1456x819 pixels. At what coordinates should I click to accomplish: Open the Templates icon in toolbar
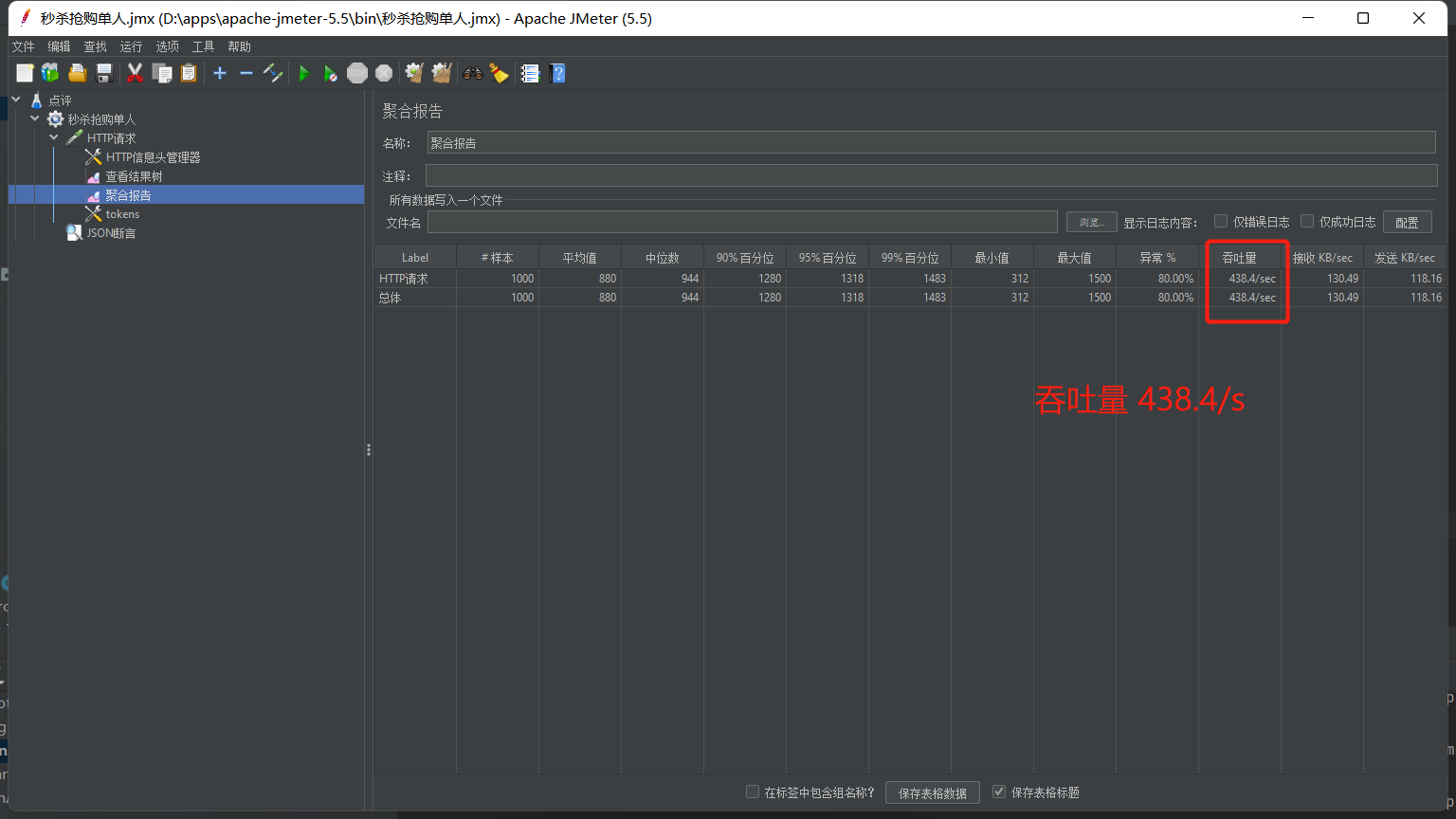[50, 73]
